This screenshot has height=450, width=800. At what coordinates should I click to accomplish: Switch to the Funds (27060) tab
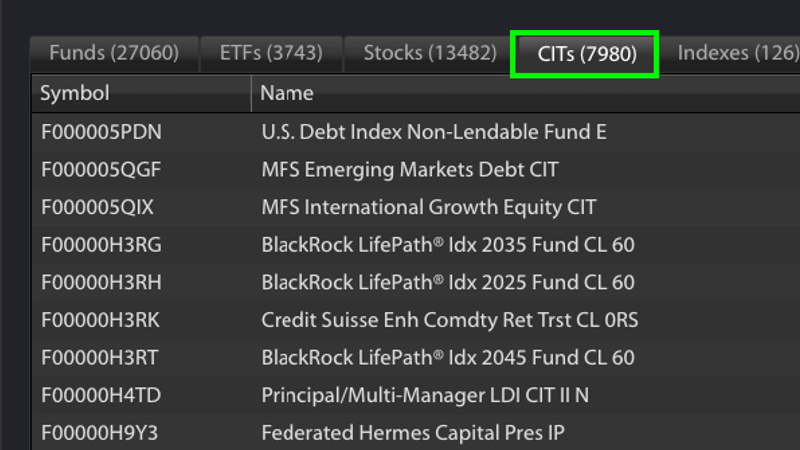click(x=114, y=54)
